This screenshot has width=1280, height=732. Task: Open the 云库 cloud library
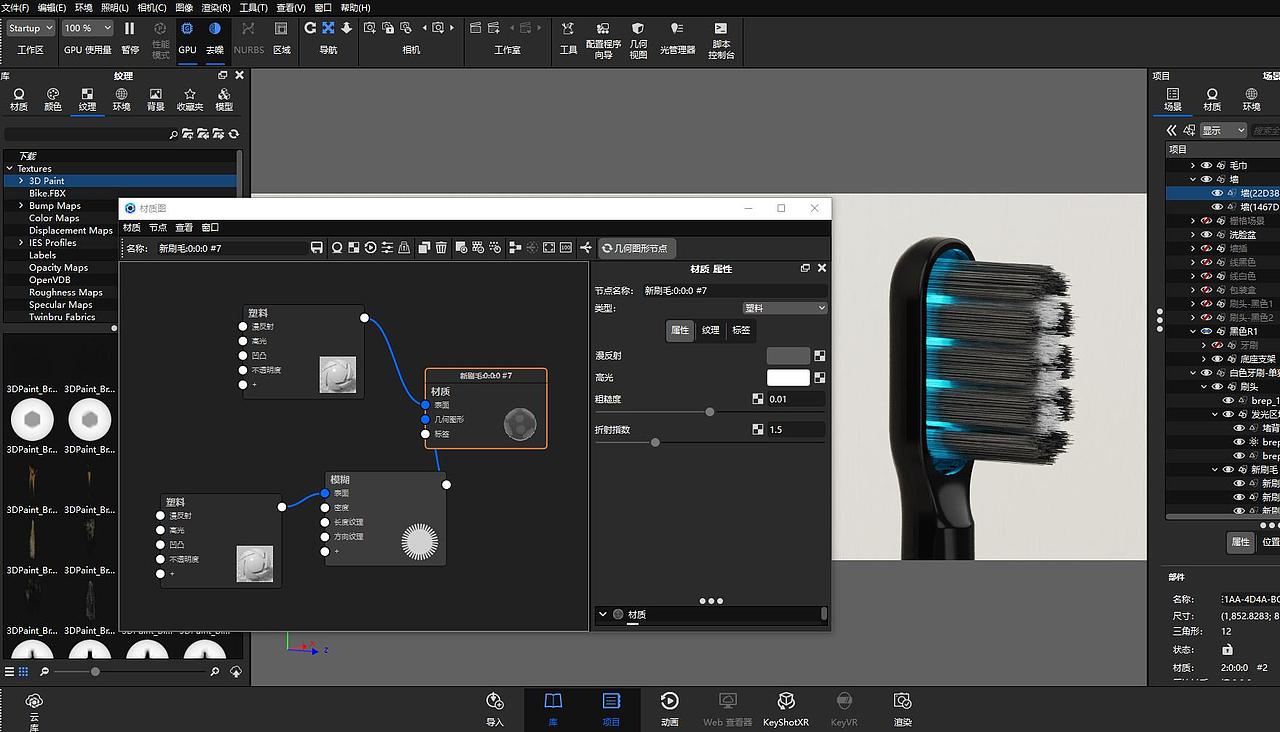click(x=34, y=710)
